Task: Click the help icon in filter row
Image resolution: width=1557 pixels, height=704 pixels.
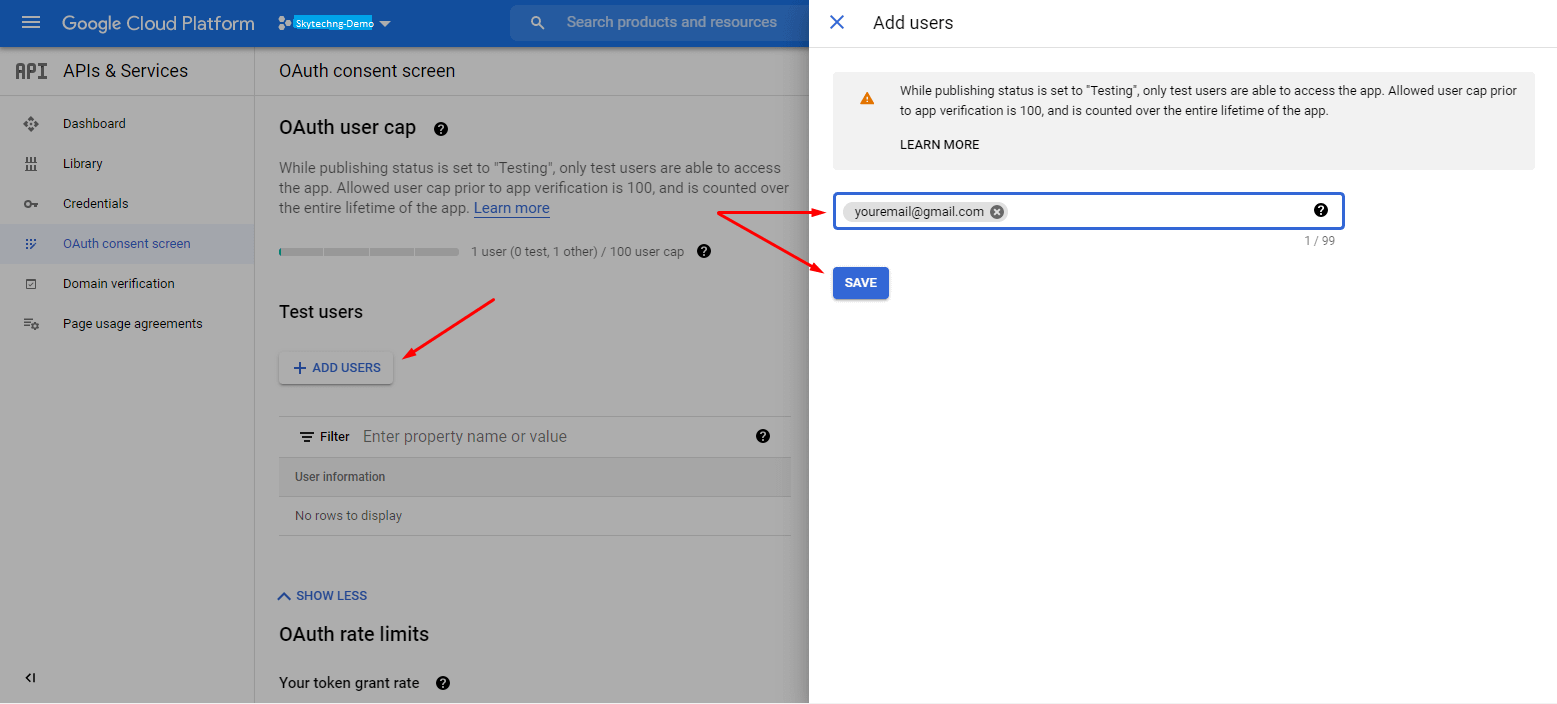Action: point(763,436)
